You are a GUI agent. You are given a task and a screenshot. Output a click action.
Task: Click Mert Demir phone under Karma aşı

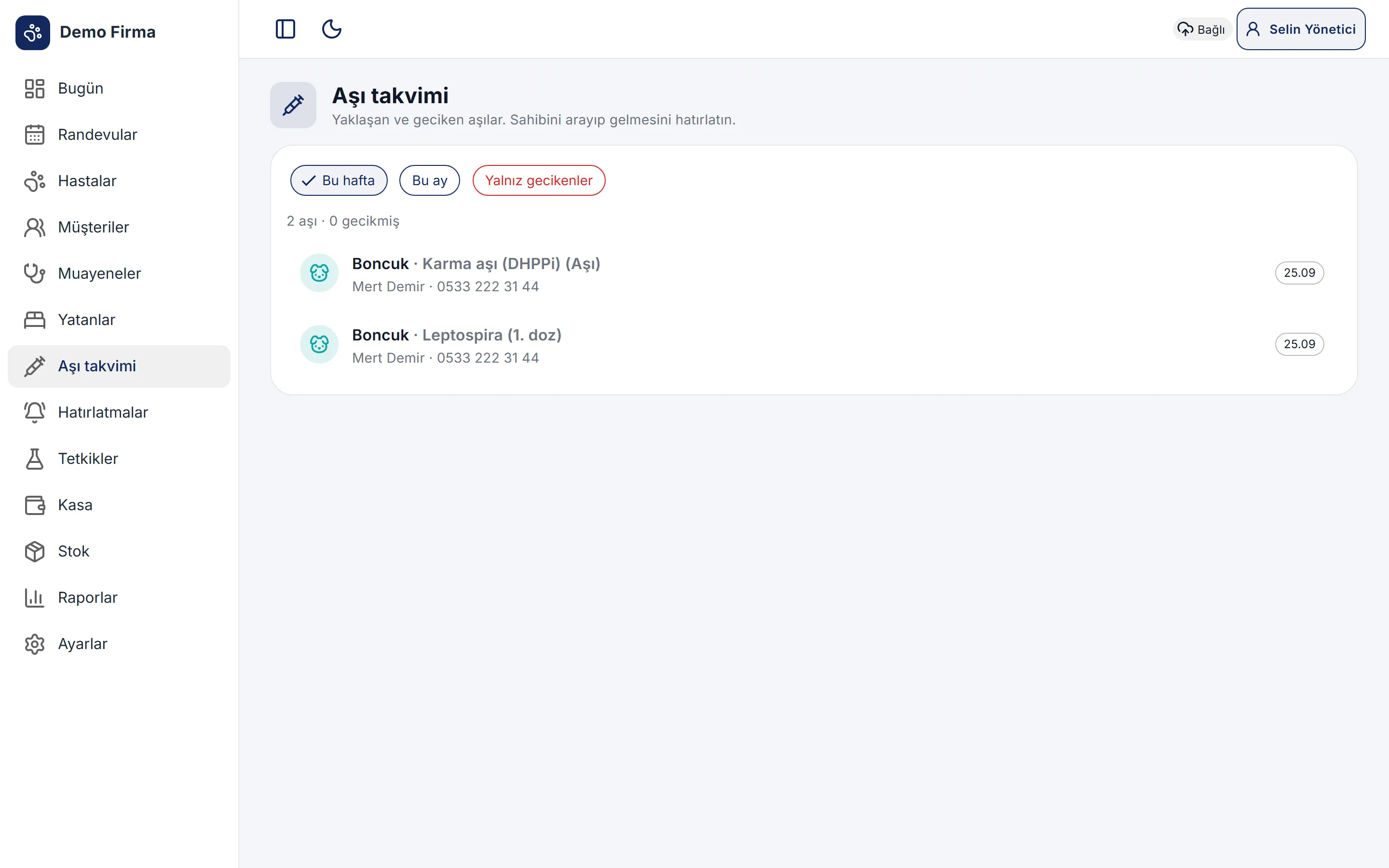446,286
